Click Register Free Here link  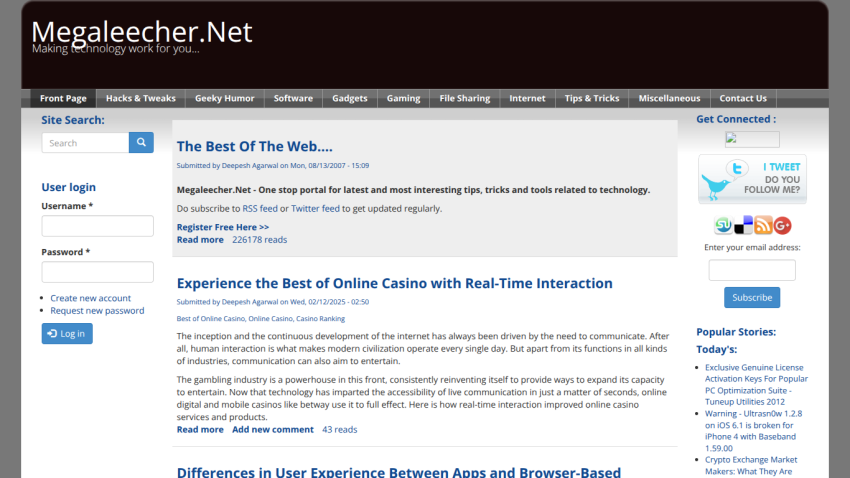(223, 227)
